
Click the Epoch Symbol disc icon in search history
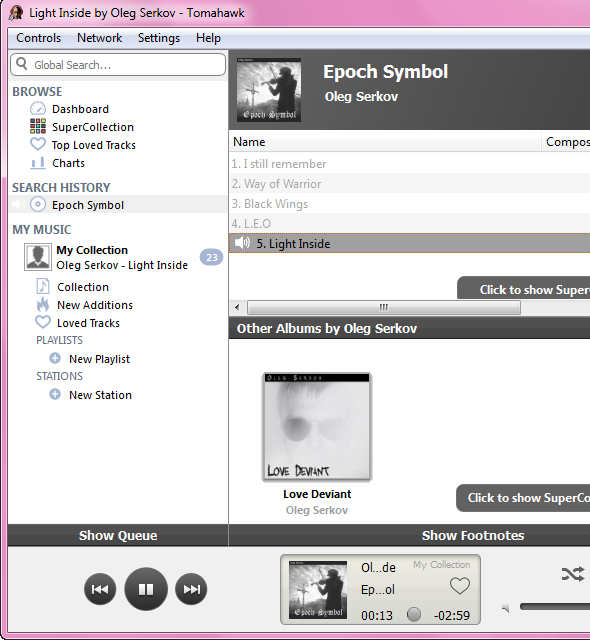[x=38, y=204]
